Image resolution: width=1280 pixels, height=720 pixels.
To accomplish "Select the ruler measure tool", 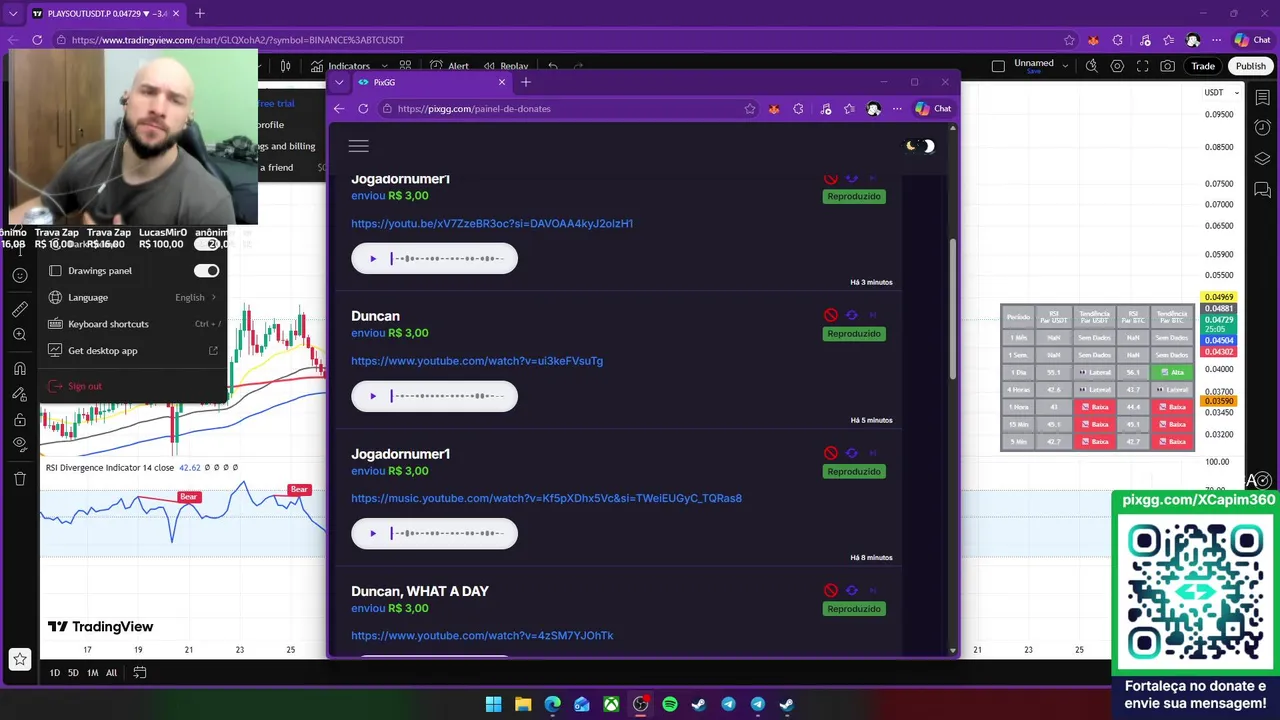I will pos(19,309).
